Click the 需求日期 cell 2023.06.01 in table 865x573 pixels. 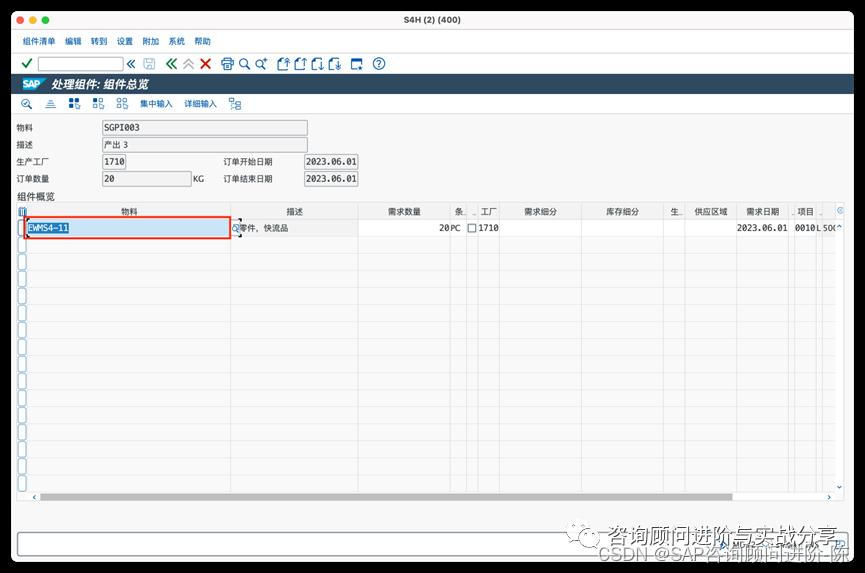pos(762,228)
